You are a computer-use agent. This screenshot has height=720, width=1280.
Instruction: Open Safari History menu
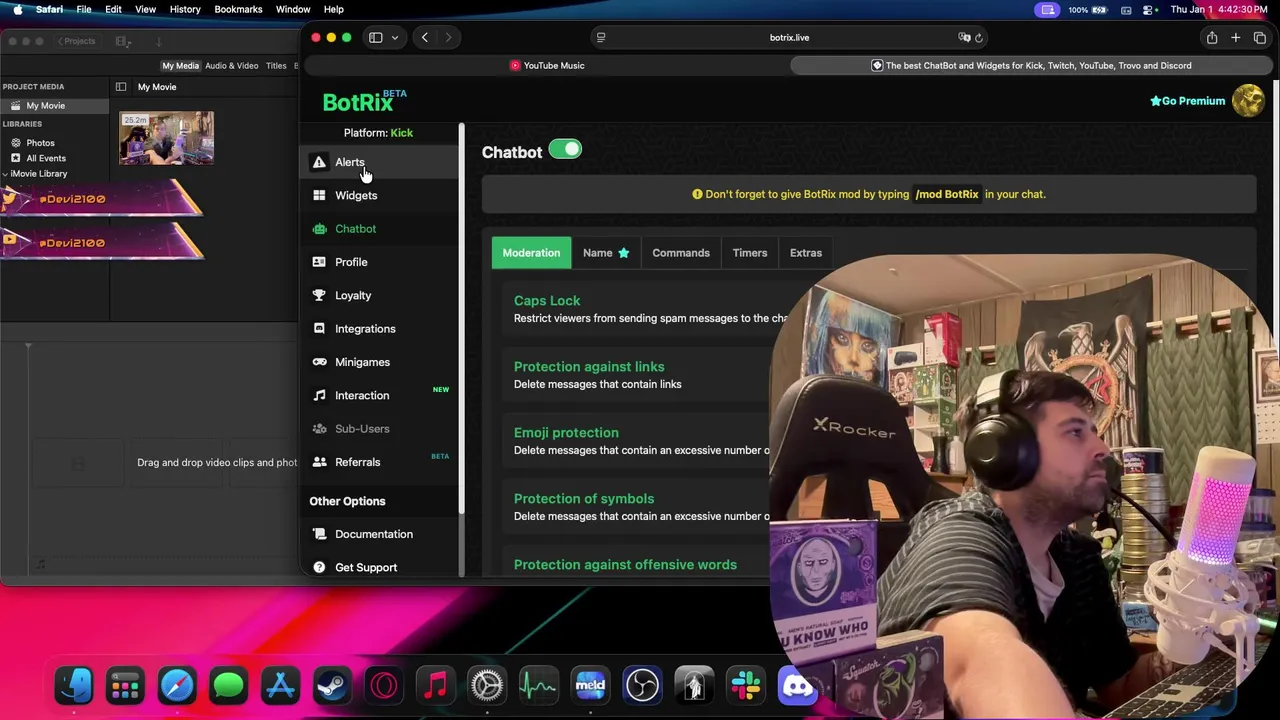[x=185, y=9]
